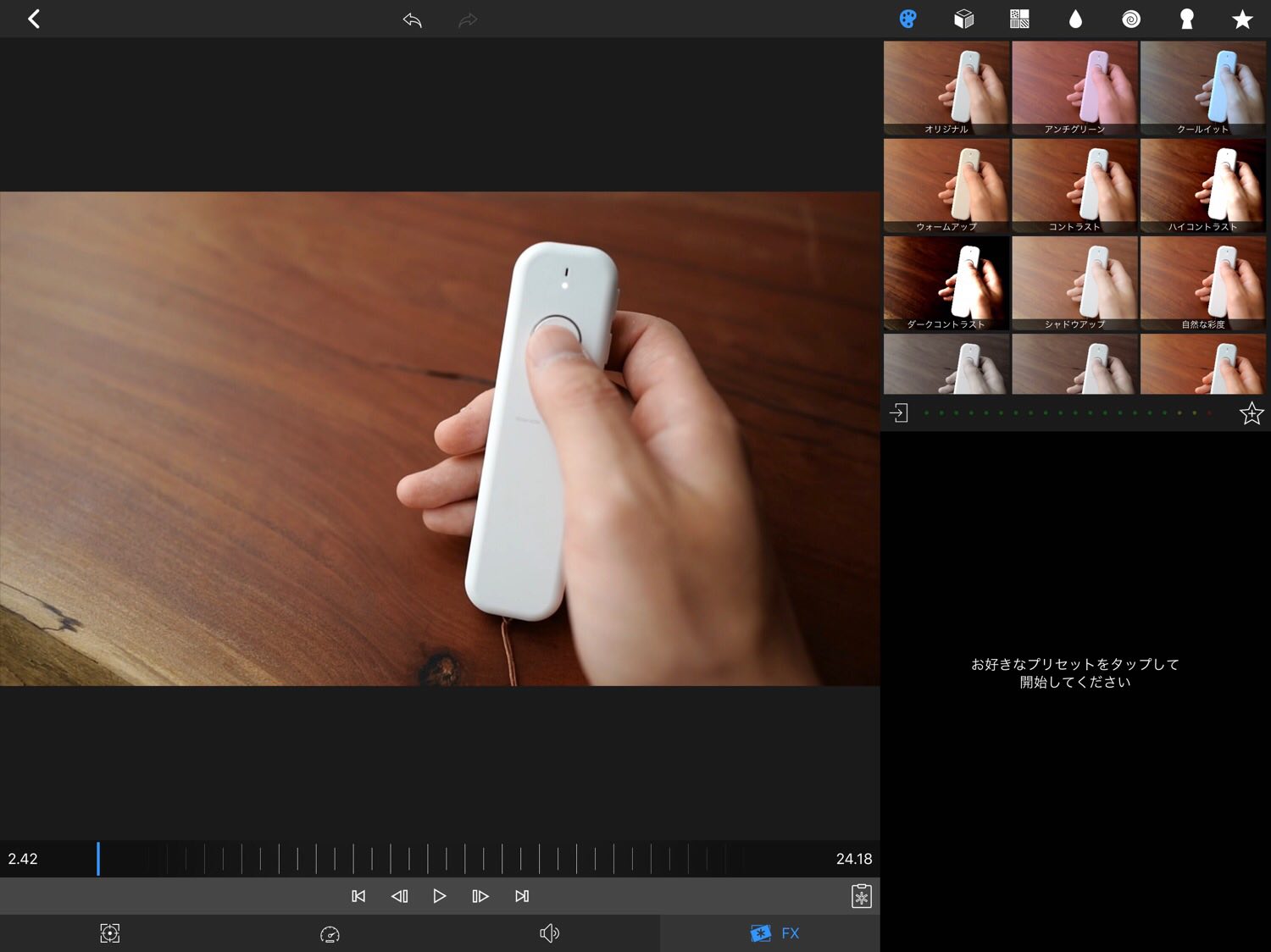Show favorite presets with the star icon
This screenshot has height=952, width=1271.
(1242, 19)
